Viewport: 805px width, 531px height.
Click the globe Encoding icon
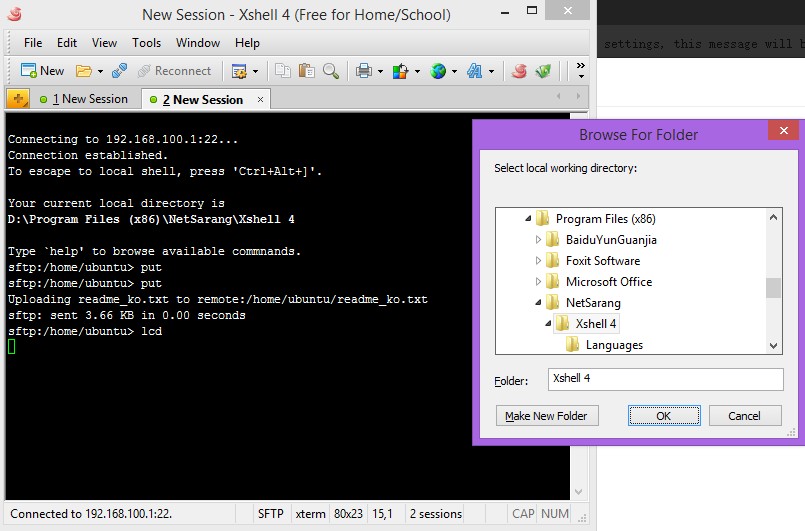(x=438, y=71)
